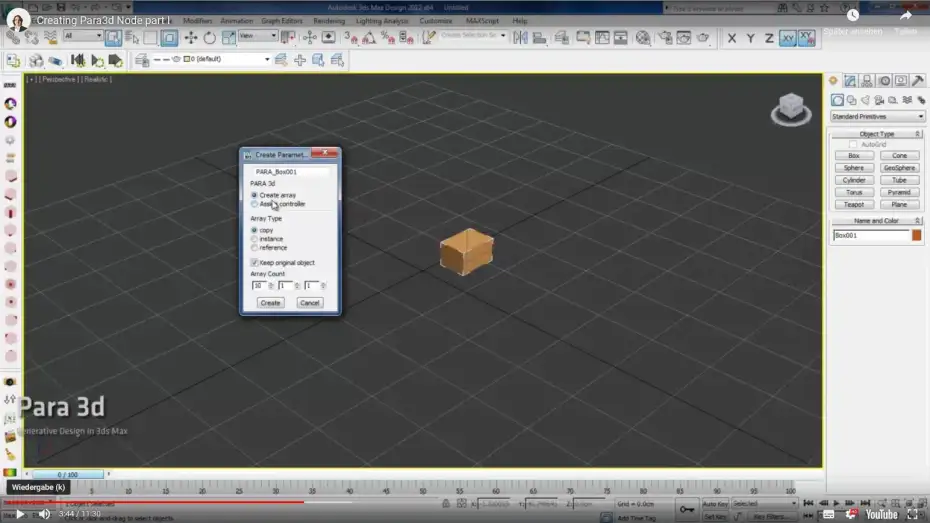Seek on the YouTube progress bar
The height and width of the screenshot is (523, 930).
click(465, 502)
